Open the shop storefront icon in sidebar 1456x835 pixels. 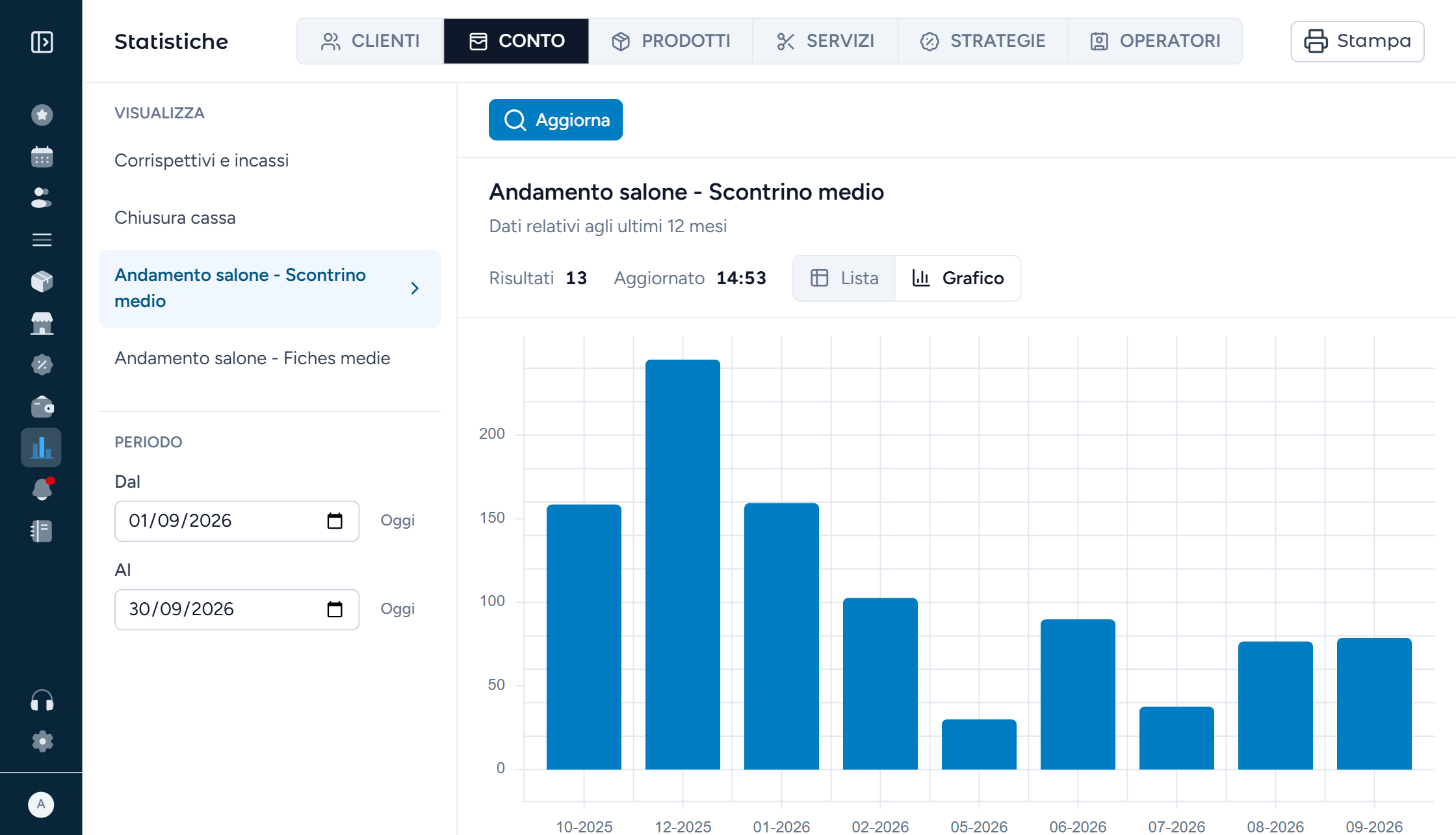click(x=42, y=323)
